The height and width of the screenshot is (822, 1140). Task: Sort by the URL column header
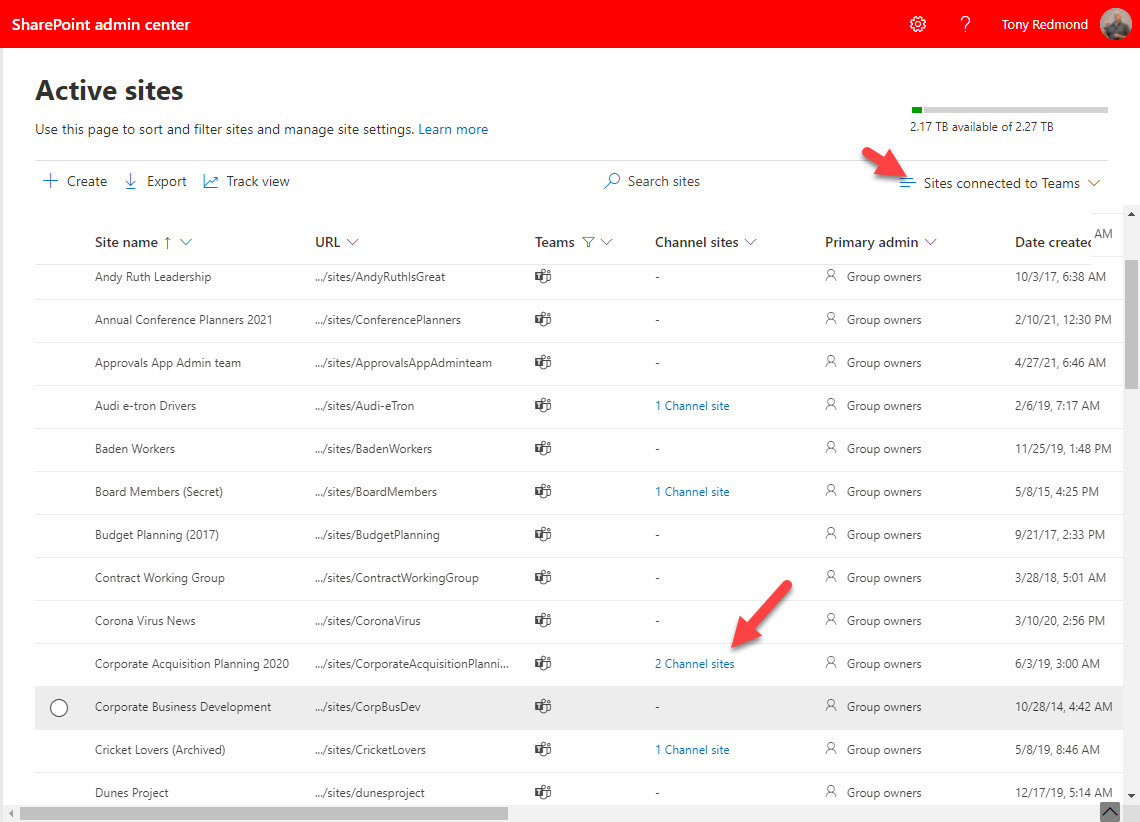[x=327, y=242]
